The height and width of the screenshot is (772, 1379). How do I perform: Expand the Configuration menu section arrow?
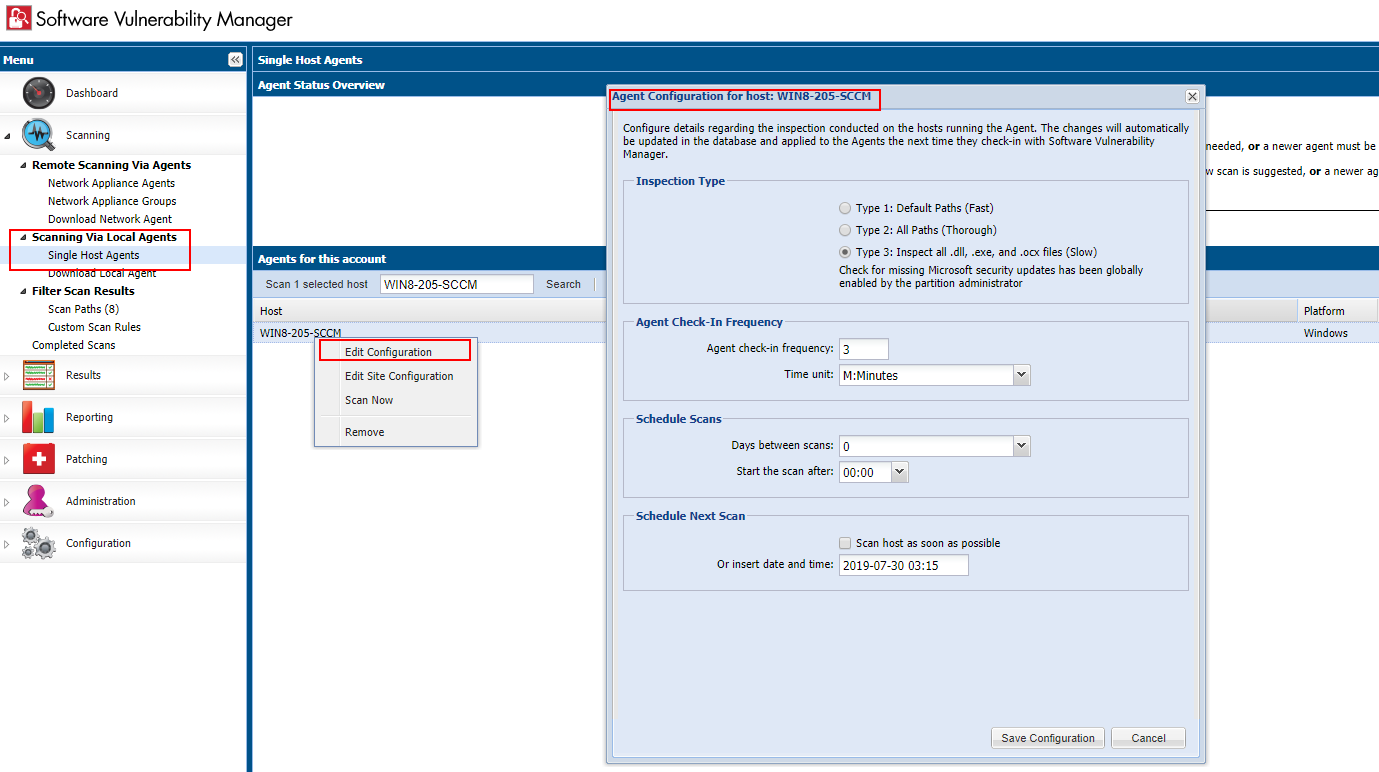pyautogui.click(x=7, y=544)
